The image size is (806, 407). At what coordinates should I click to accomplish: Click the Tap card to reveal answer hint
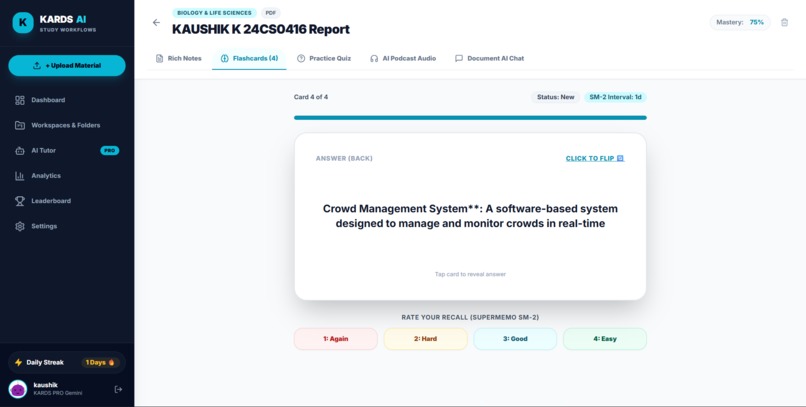[x=470, y=274]
